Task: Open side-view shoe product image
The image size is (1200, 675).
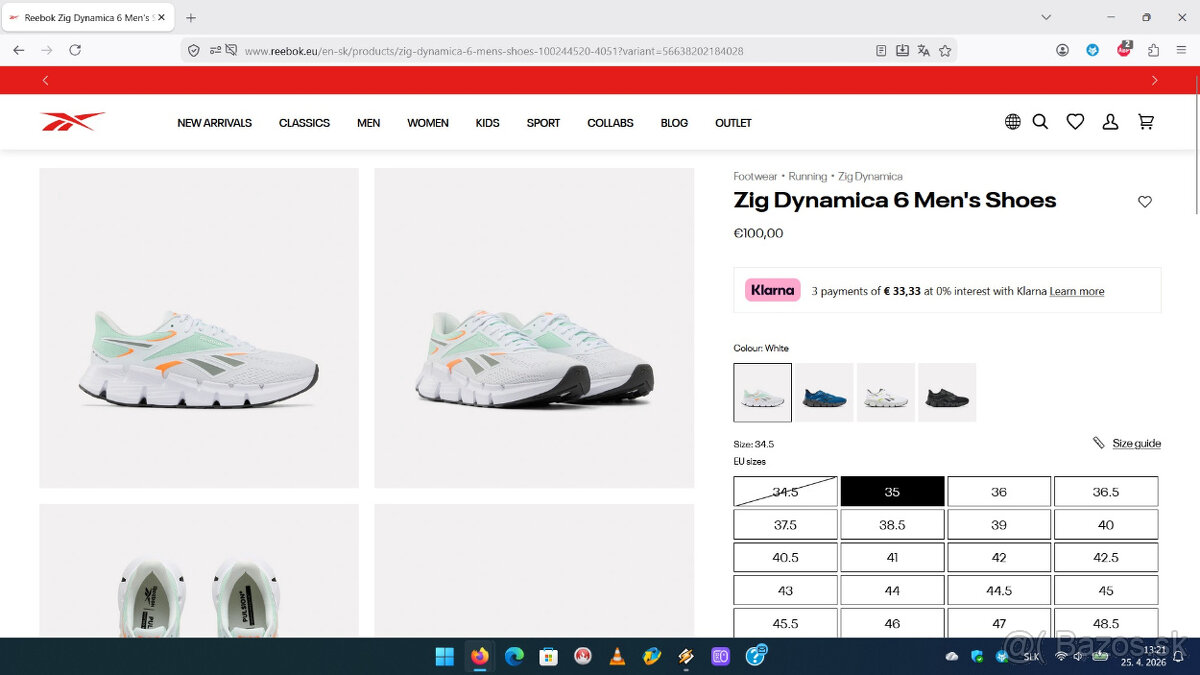Action: click(x=199, y=328)
